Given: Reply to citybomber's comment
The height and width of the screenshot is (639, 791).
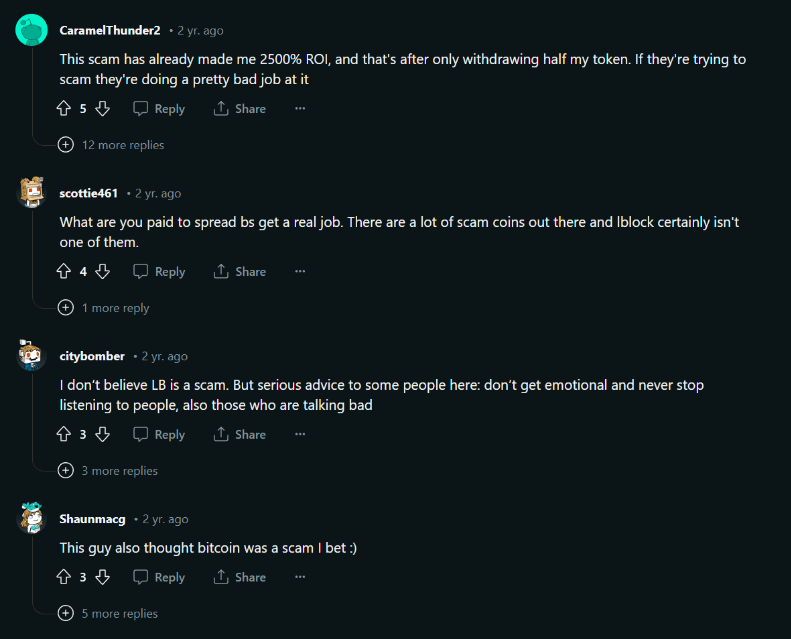Looking at the screenshot, I should point(159,434).
